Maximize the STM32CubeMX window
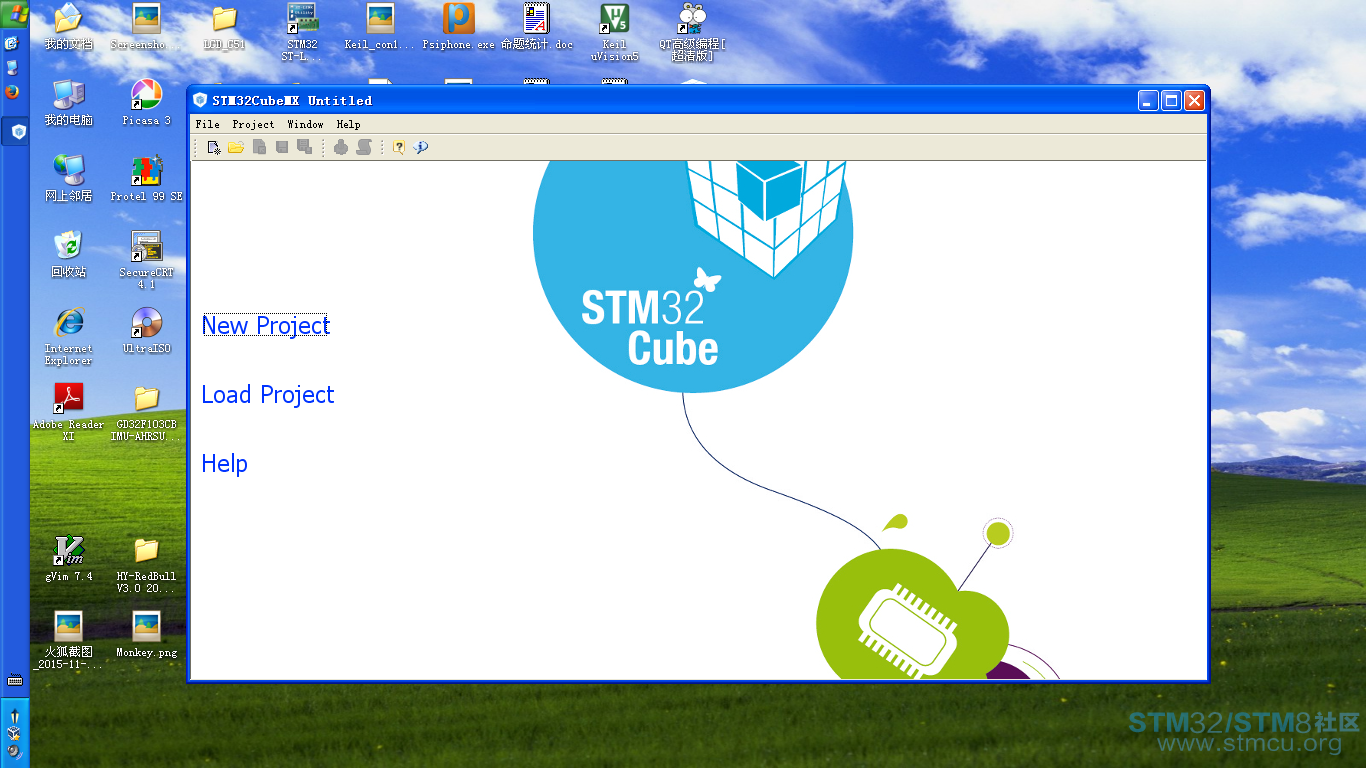 point(1171,100)
